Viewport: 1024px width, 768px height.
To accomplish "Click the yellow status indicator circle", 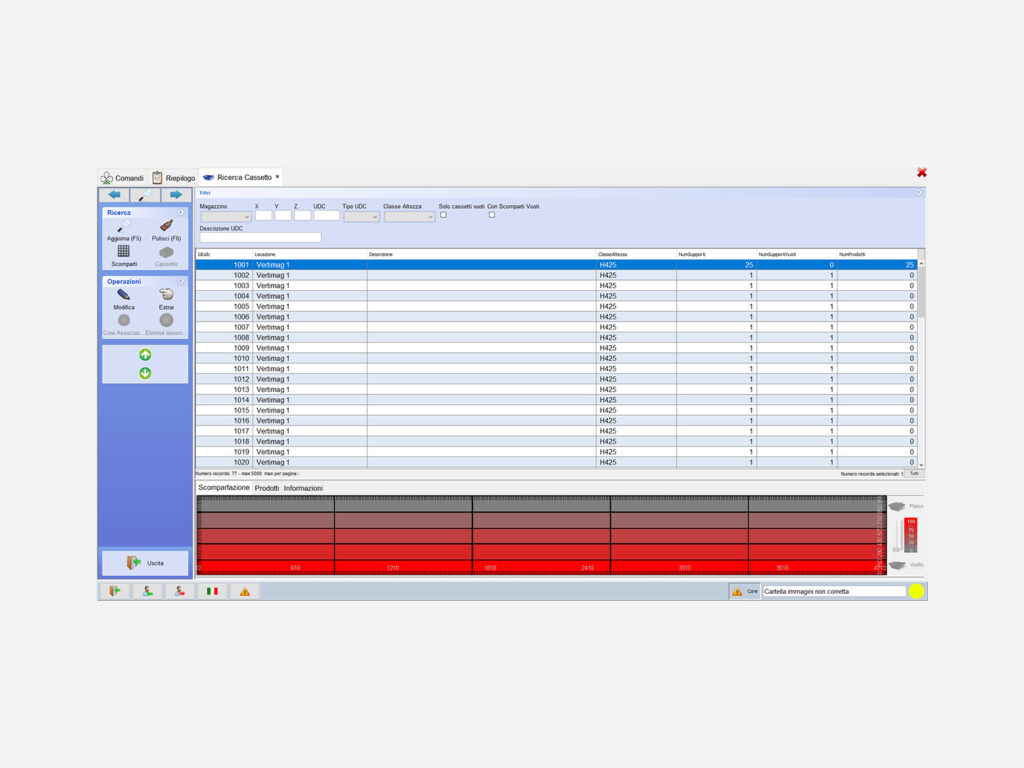I will coord(916,592).
